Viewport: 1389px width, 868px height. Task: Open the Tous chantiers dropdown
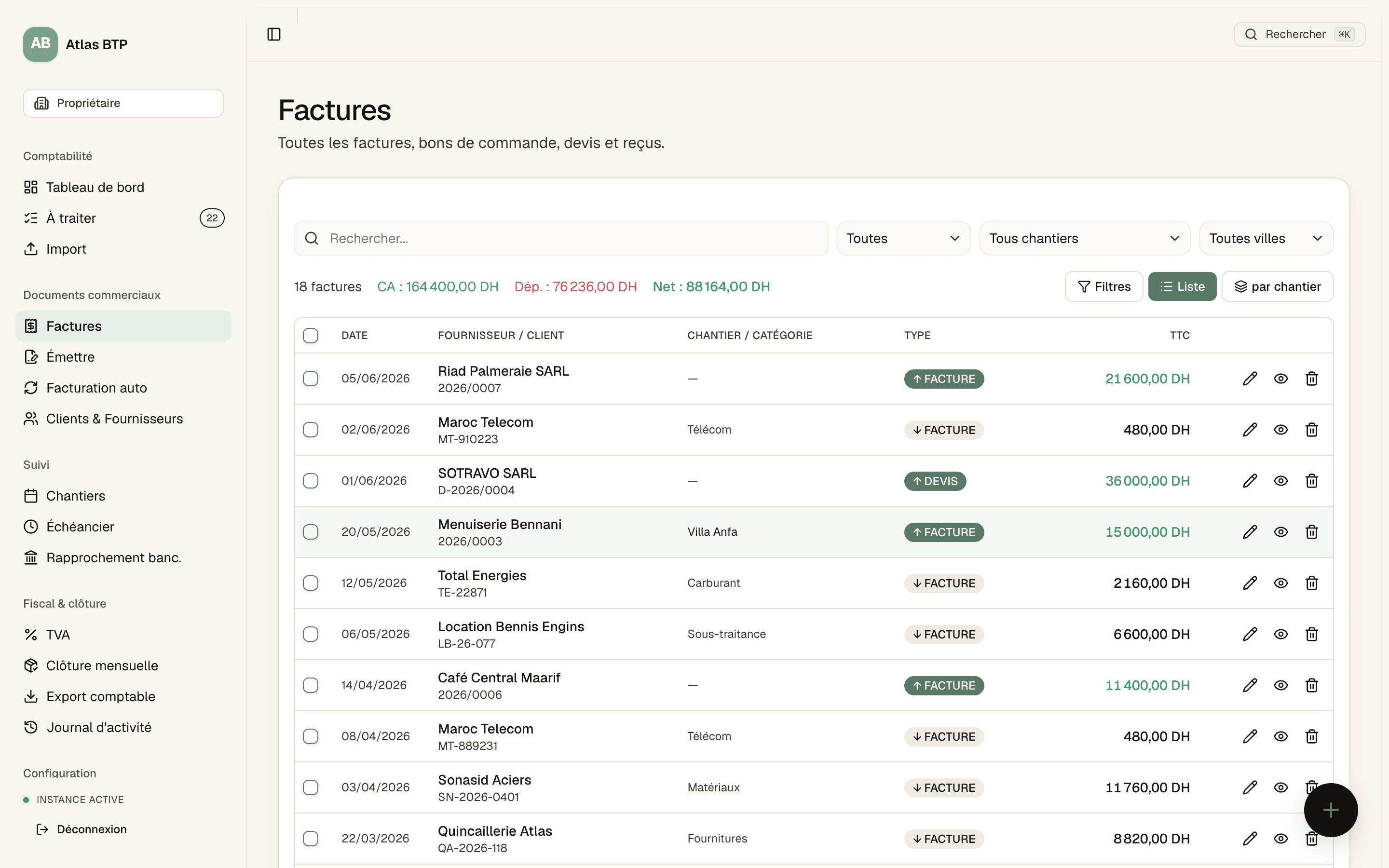1084,238
